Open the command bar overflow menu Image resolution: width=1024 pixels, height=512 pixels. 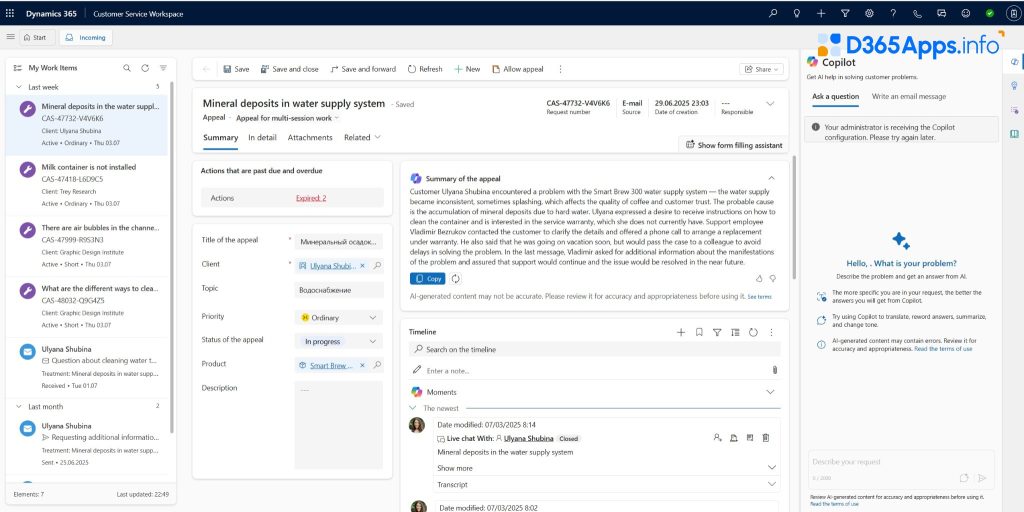tap(560, 69)
